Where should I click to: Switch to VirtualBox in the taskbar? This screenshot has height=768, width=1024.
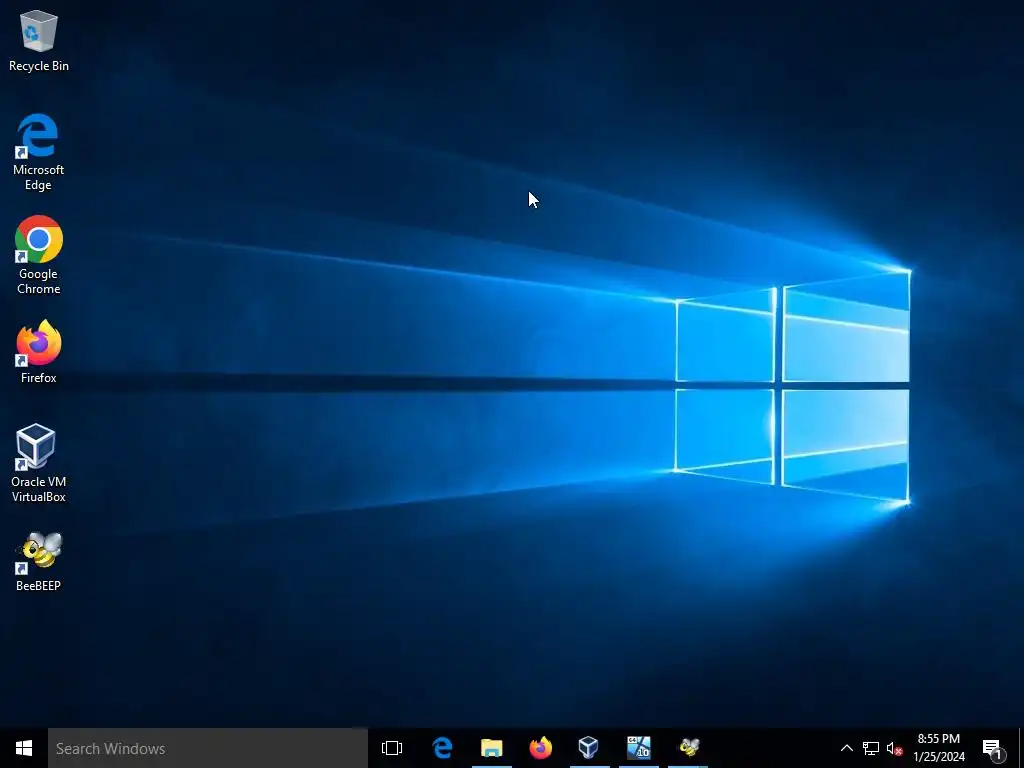pyautogui.click(x=589, y=748)
